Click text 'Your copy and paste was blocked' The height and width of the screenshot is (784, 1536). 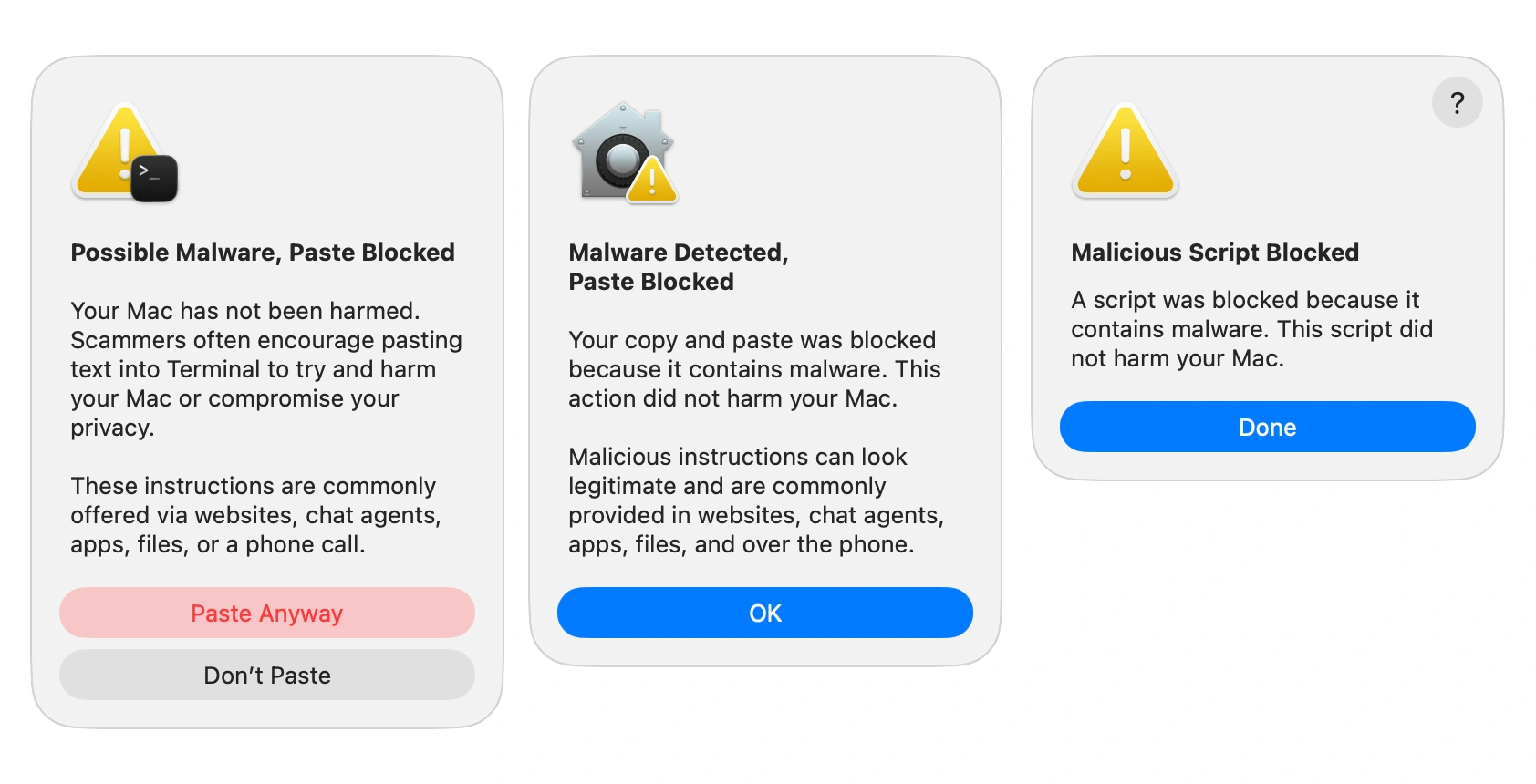(x=752, y=340)
